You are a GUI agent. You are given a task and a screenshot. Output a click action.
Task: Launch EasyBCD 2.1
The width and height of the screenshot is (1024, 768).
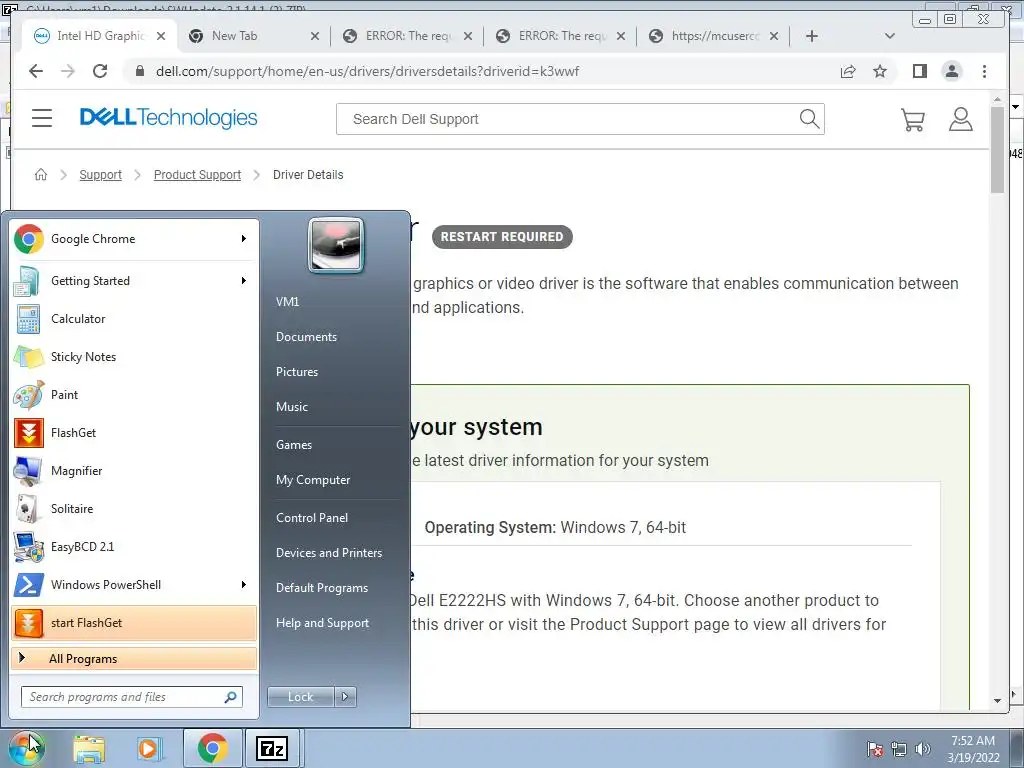tap(134, 547)
